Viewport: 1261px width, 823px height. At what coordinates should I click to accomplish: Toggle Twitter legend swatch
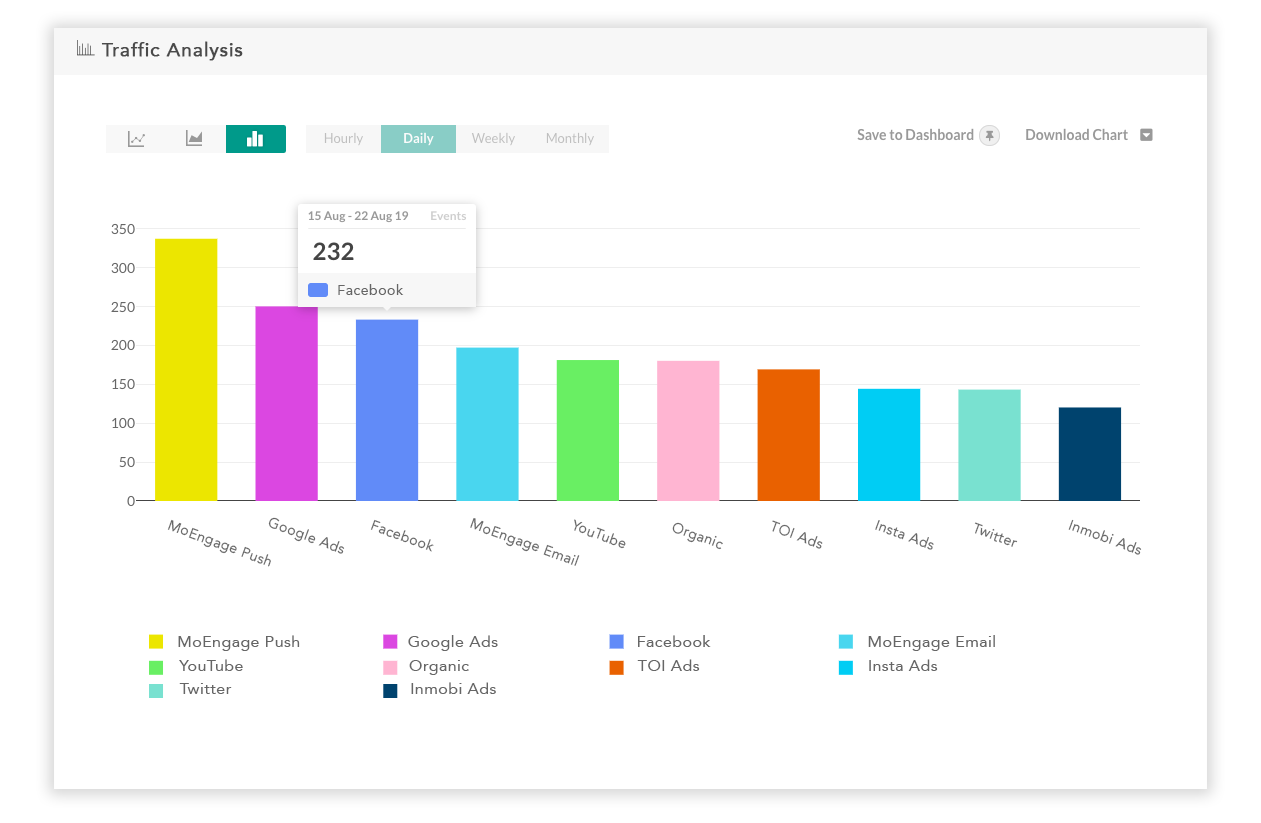click(x=156, y=691)
